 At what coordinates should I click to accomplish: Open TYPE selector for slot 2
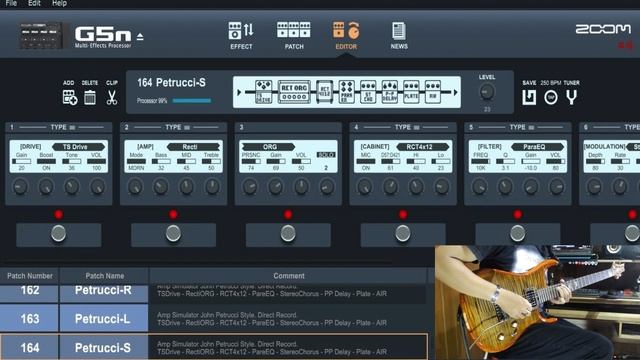pyautogui.click(x=177, y=127)
